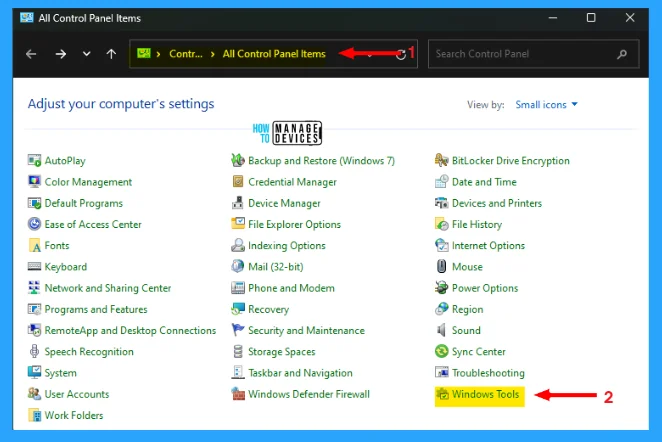This screenshot has height=442, width=662.
Task: Open the Date and Time icon
Action: (441, 182)
